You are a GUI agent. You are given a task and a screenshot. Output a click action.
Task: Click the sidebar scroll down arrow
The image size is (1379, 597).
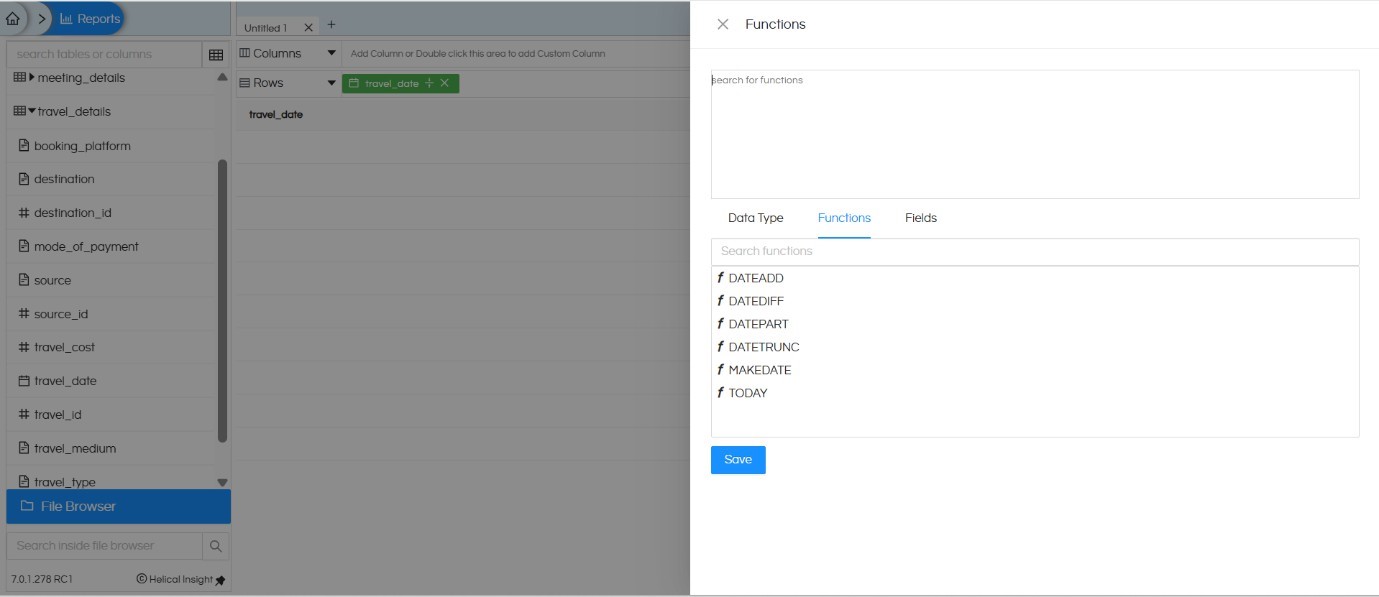tap(222, 482)
